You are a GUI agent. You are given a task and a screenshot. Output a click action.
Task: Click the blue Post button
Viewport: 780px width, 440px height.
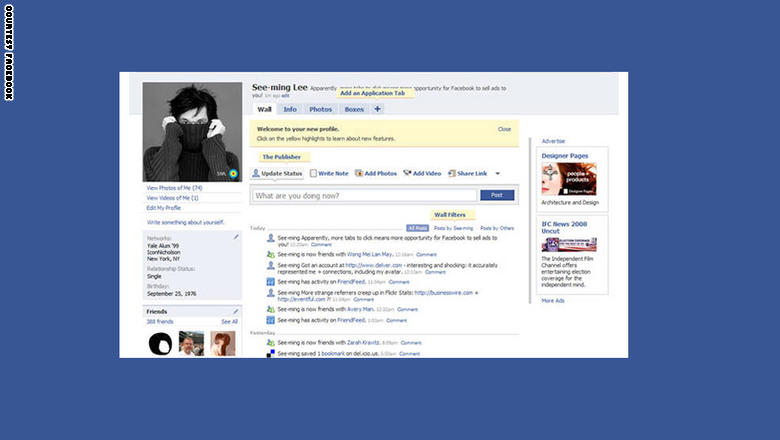(x=497, y=195)
